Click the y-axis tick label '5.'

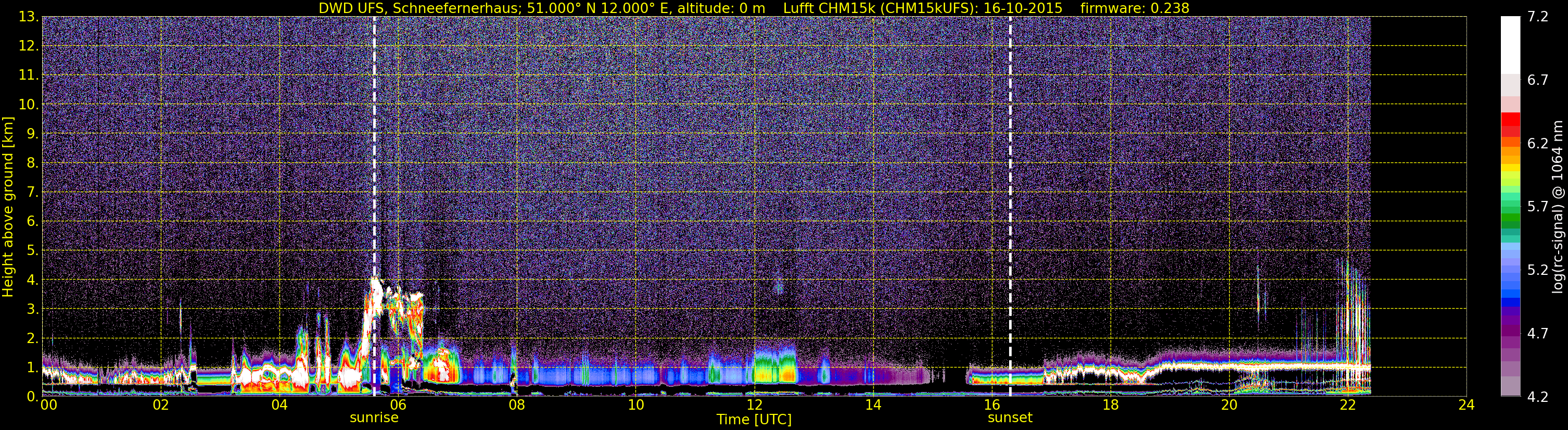tap(32, 250)
